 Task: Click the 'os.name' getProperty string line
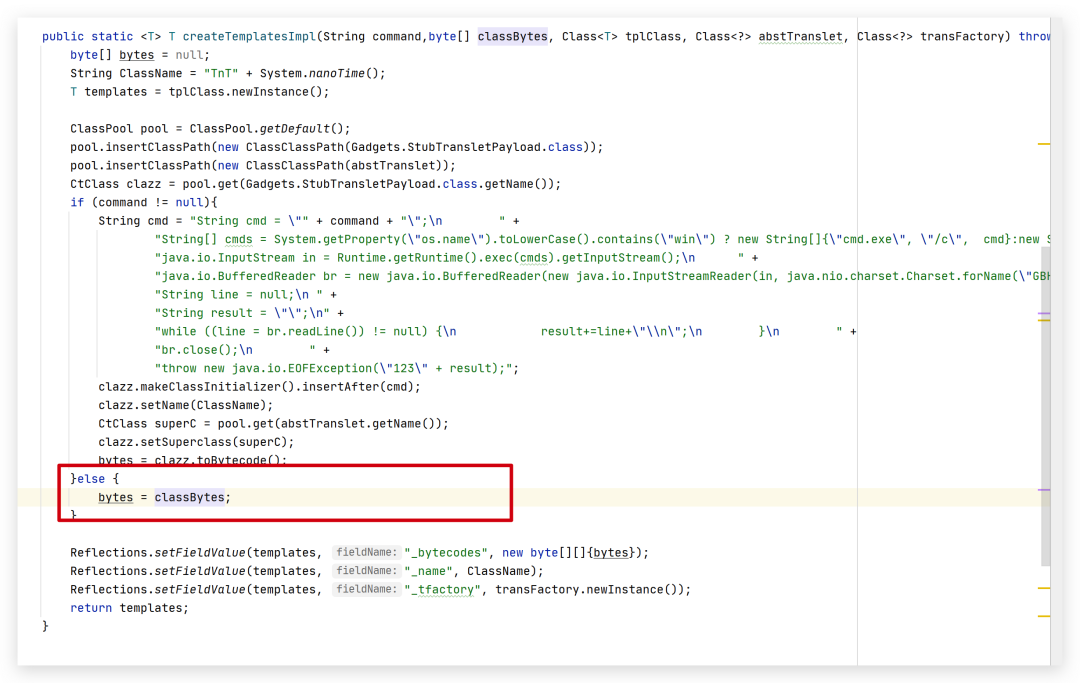(603, 240)
